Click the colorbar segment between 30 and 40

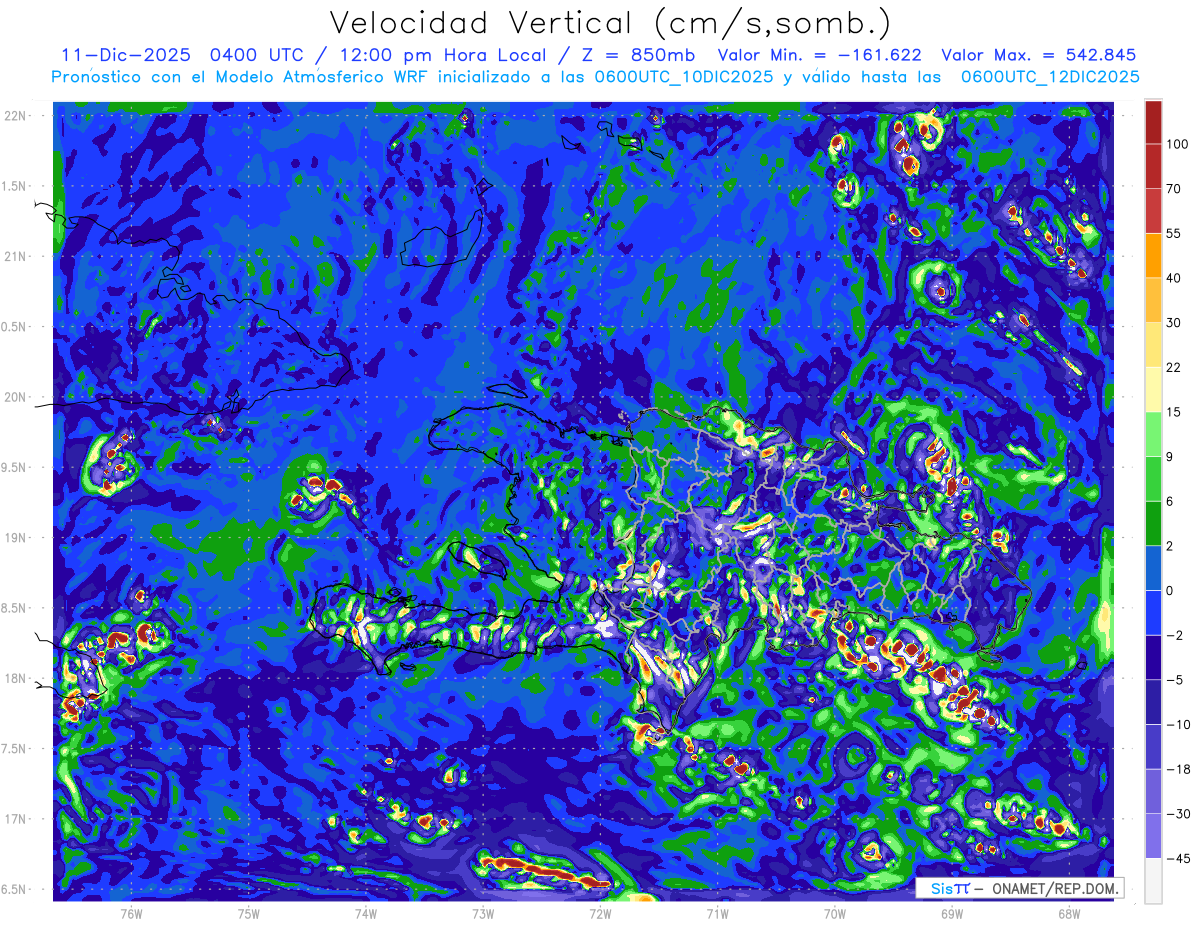[x=1153, y=300]
